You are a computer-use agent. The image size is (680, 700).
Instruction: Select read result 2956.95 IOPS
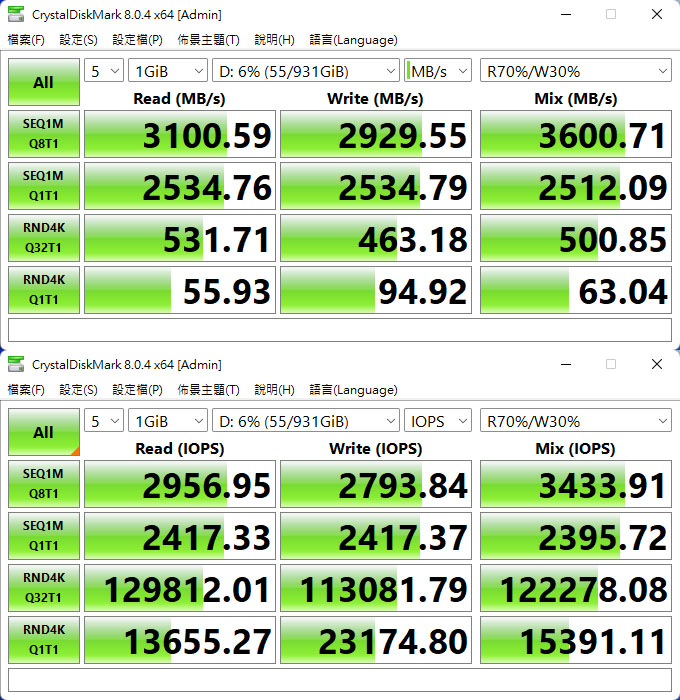click(x=180, y=484)
